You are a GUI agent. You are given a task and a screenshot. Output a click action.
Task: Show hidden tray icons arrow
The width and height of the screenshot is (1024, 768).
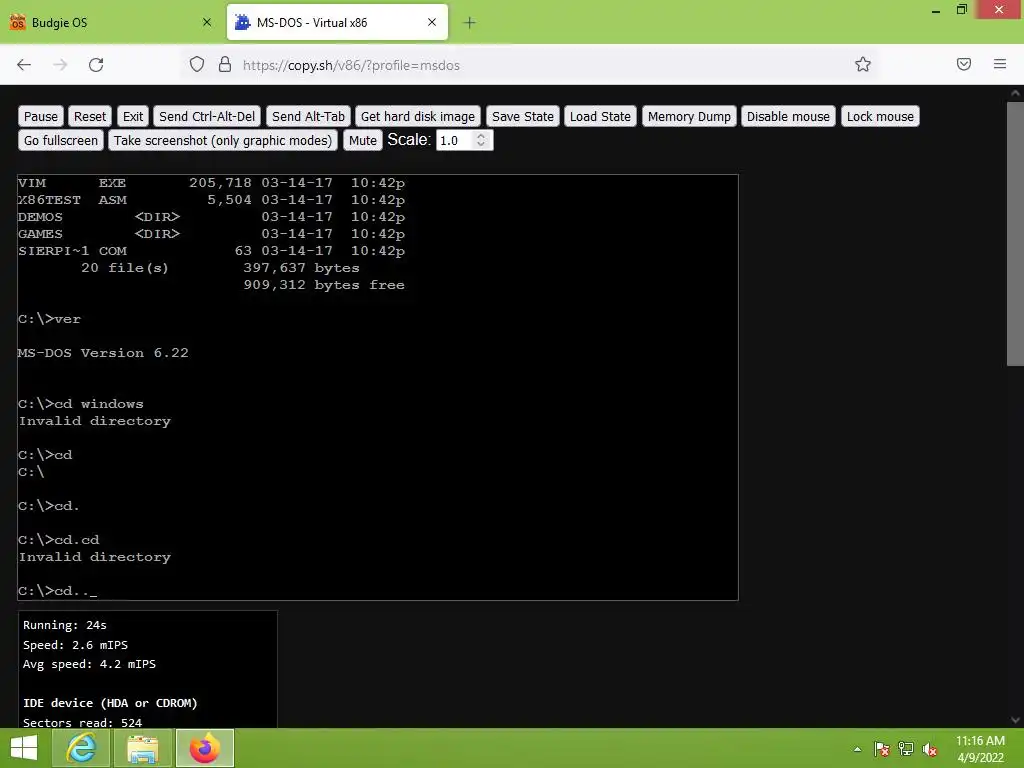coord(857,749)
